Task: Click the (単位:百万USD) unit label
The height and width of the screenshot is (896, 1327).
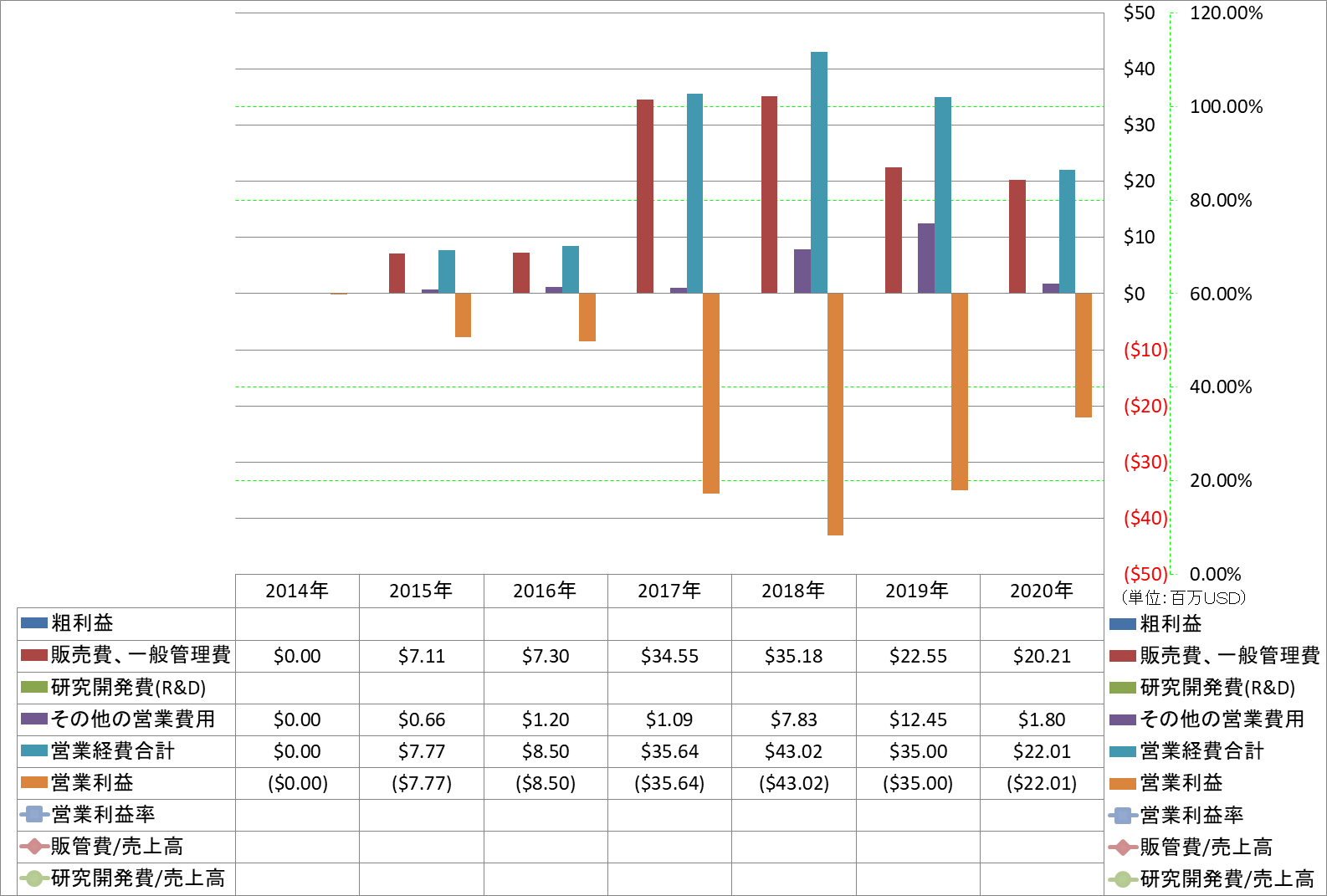Action: pos(1183,597)
